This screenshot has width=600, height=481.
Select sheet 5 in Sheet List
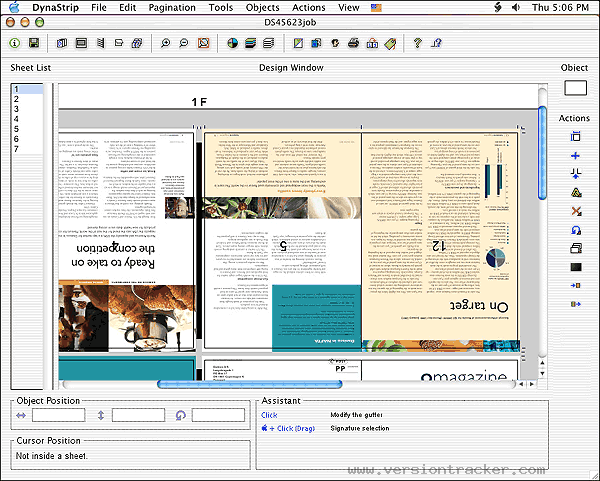(28, 129)
